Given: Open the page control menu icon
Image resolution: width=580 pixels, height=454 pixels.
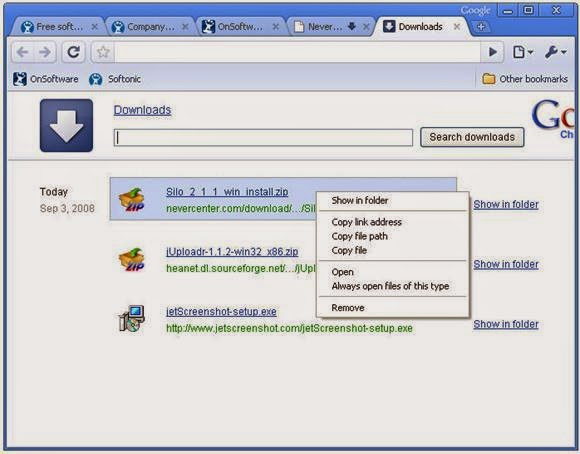Looking at the screenshot, I should click(523, 52).
